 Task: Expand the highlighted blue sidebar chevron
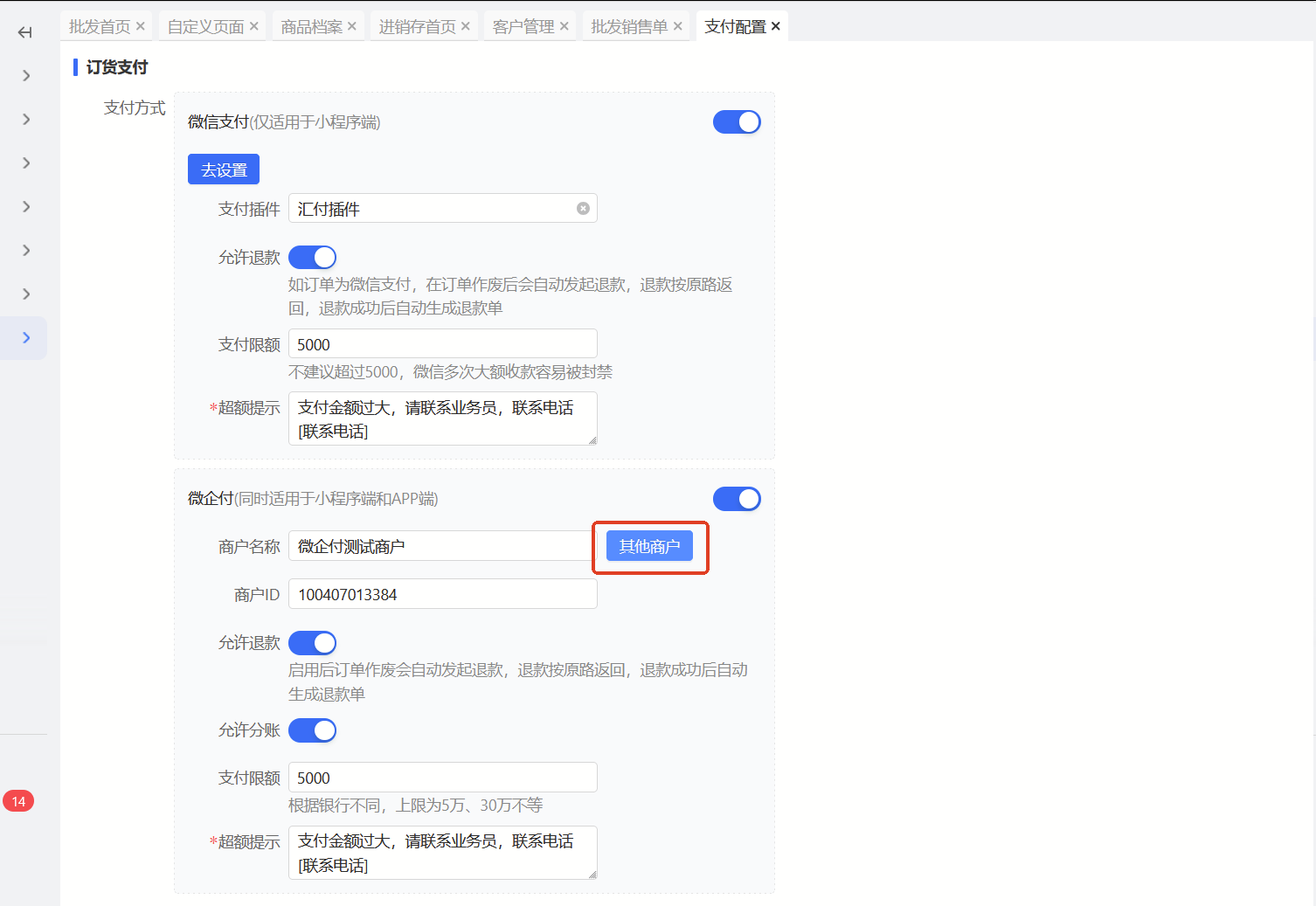tap(26, 338)
